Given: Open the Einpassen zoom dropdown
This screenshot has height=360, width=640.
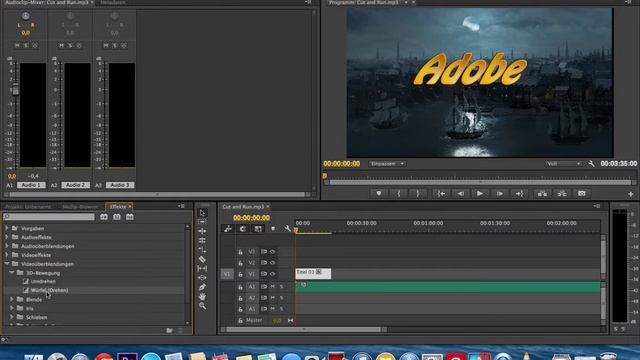Looking at the screenshot, I should point(387,164).
